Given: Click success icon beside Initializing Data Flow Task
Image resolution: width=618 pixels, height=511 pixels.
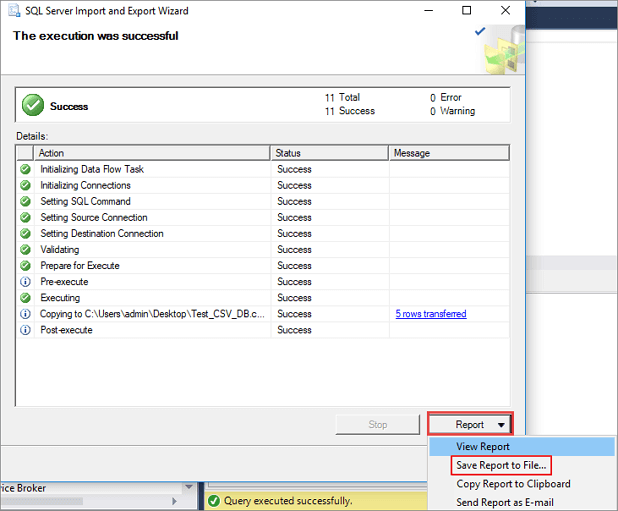Looking at the screenshot, I should pos(25,169).
